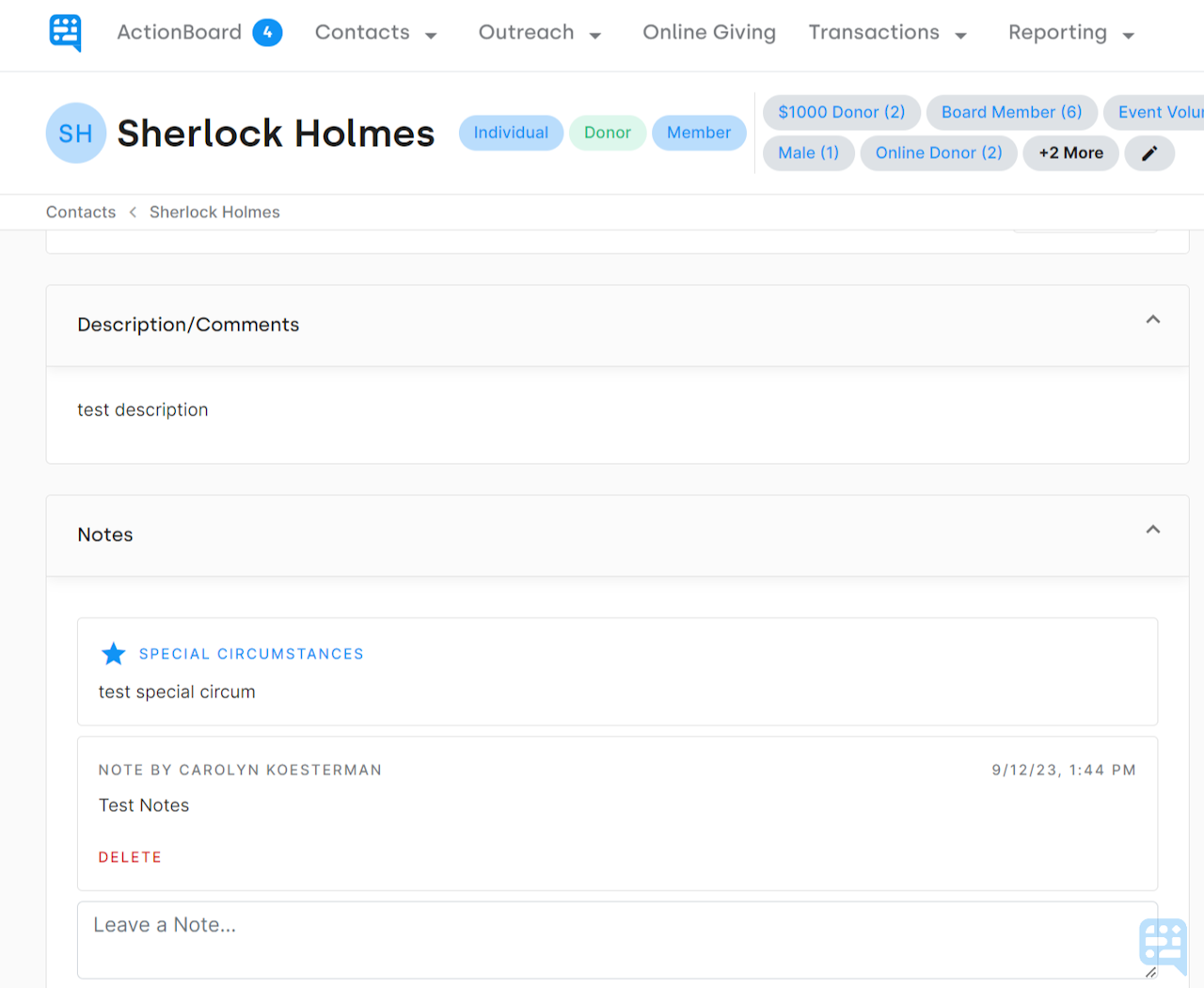The width and height of the screenshot is (1204, 988).
Task: Click the 'test description' text
Action: (143, 410)
